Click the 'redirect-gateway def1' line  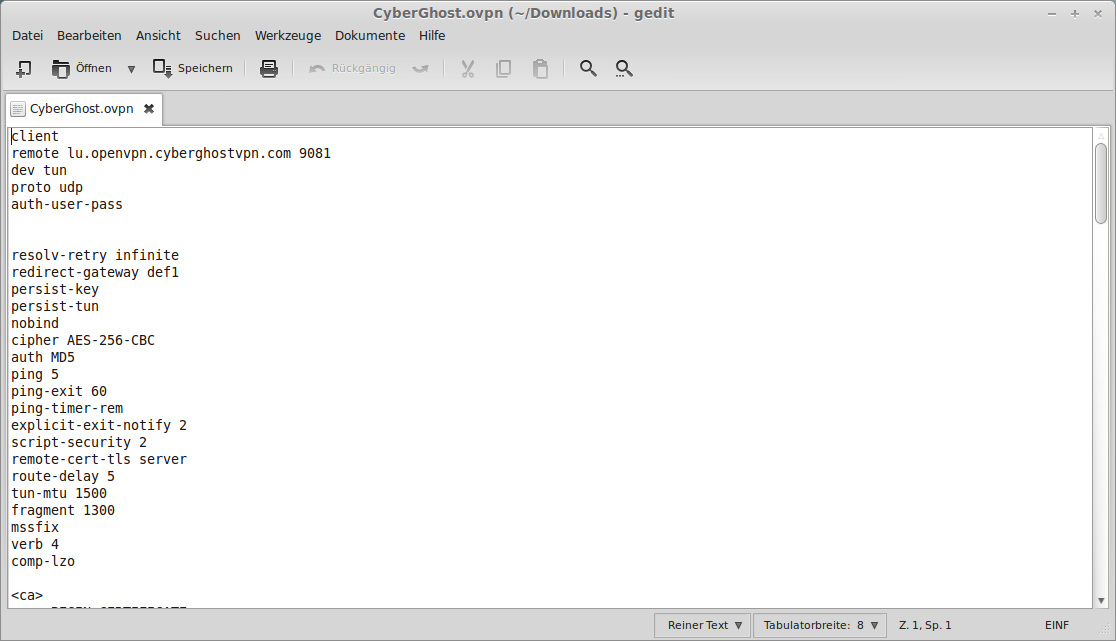point(95,272)
